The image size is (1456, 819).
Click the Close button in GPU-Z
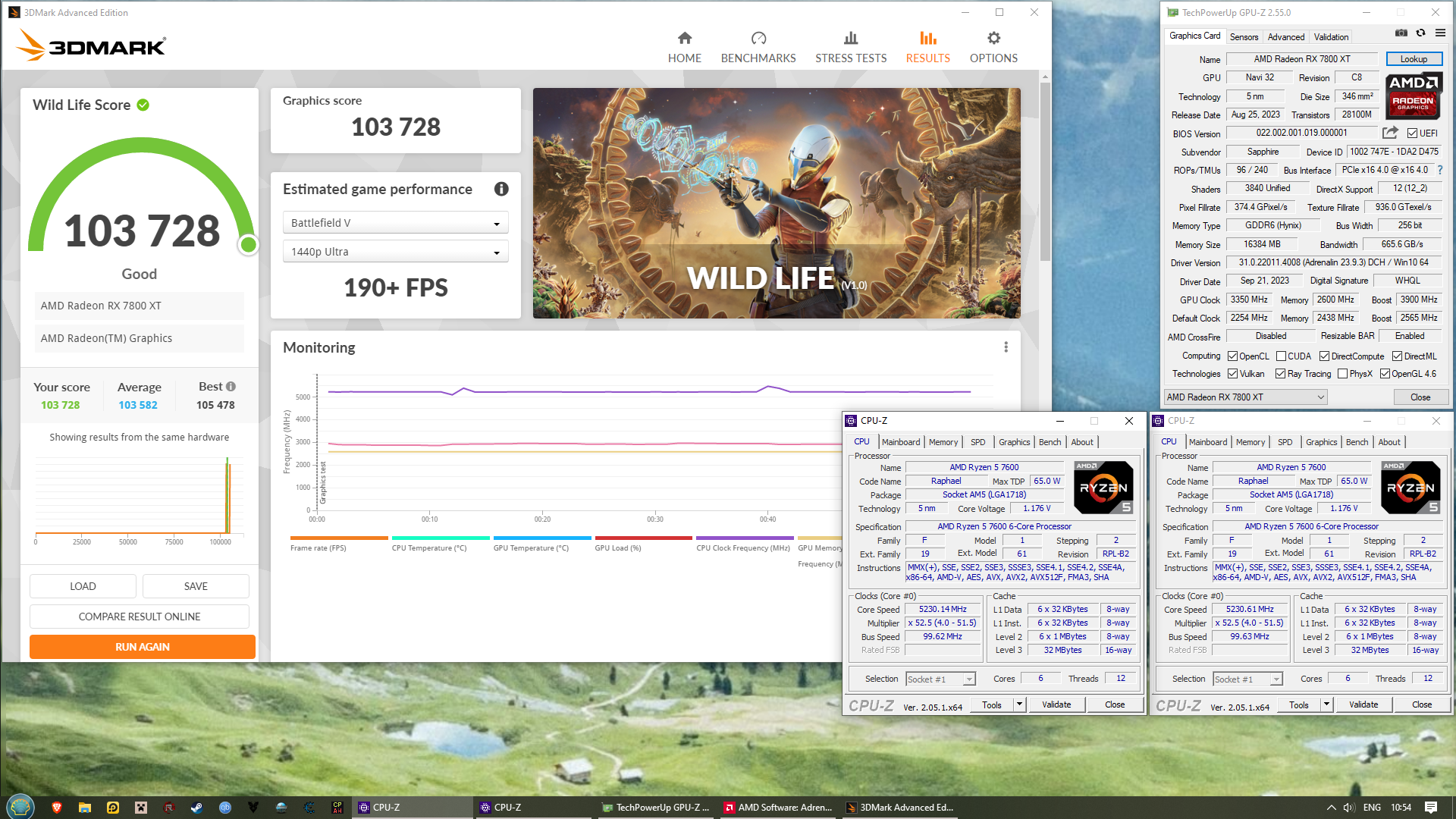[x=1420, y=397]
